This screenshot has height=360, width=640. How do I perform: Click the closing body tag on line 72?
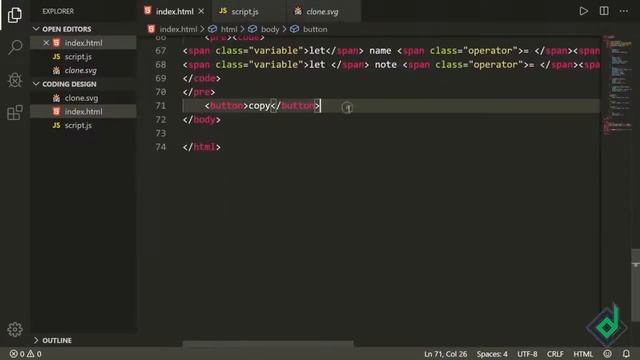tap(202, 120)
